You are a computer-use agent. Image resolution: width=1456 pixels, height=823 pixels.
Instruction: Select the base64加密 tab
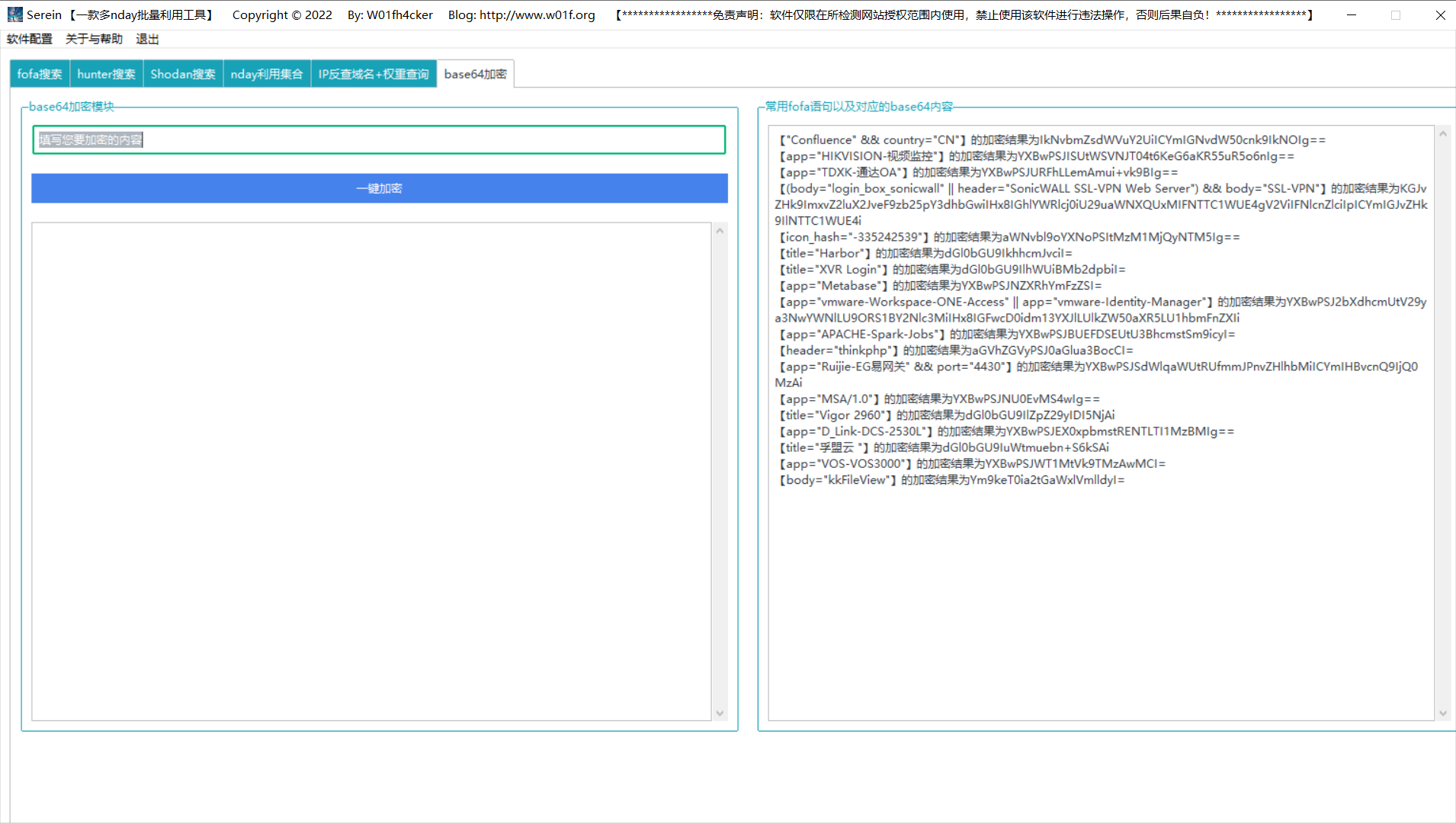tap(476, 74)
